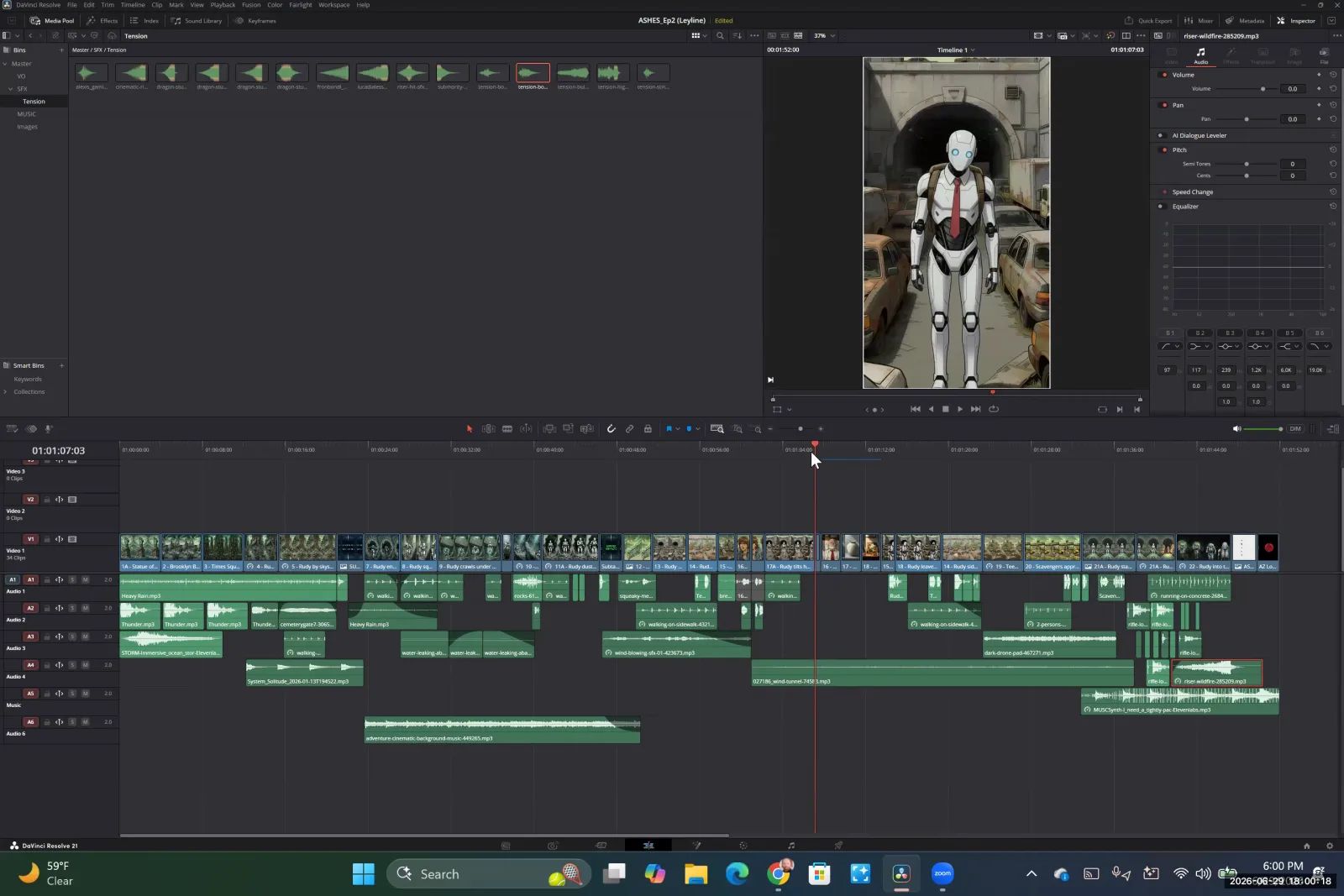1344x896 pixels.
Task: Switch to the Audio tab in Inspector
Action: tap(1201, 56)
